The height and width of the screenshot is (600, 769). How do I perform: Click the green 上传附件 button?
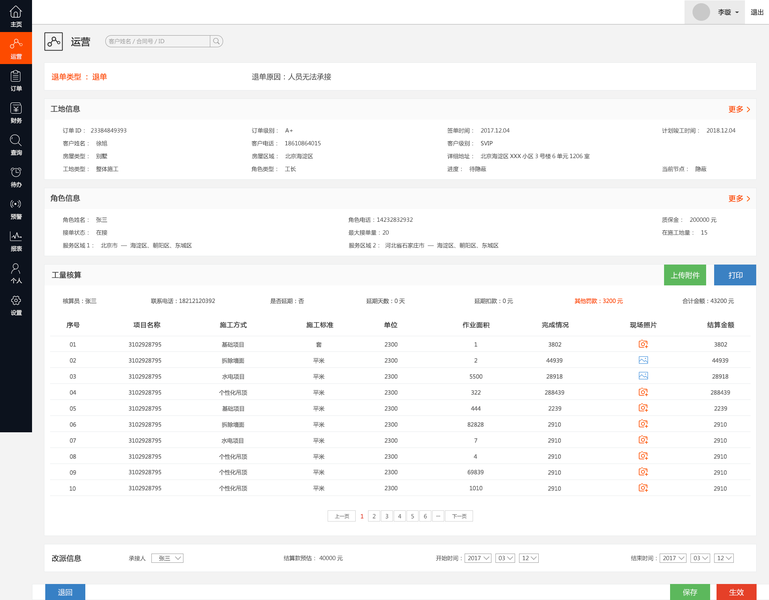[x=685, y=275]
